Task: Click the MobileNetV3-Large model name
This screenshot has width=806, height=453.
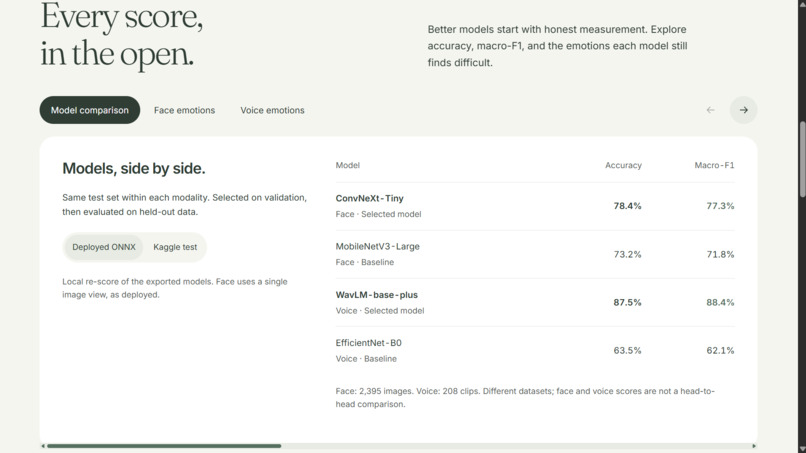Action: click(377, 246)
